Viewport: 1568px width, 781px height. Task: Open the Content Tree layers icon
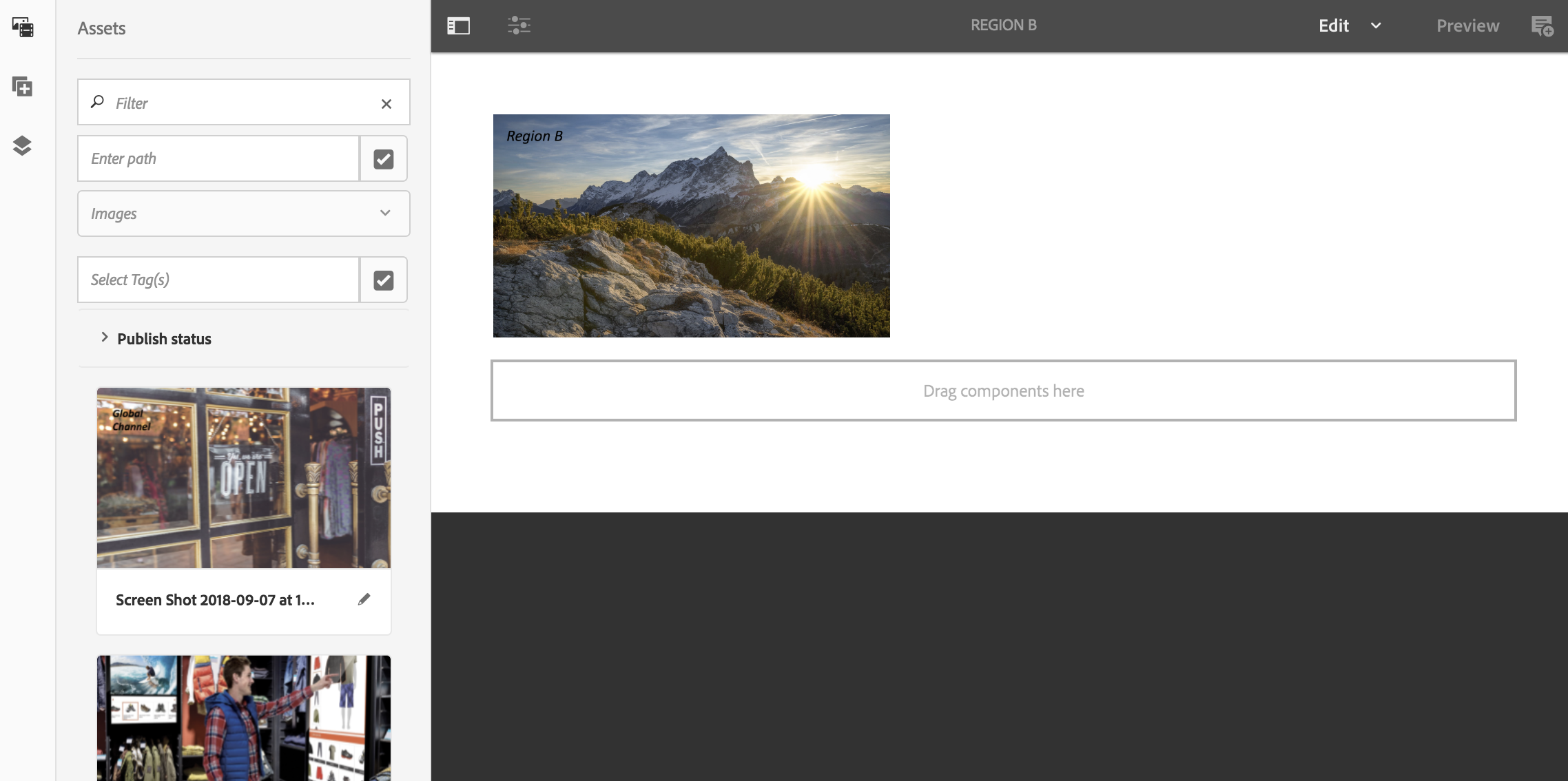[x=22, y=145]
